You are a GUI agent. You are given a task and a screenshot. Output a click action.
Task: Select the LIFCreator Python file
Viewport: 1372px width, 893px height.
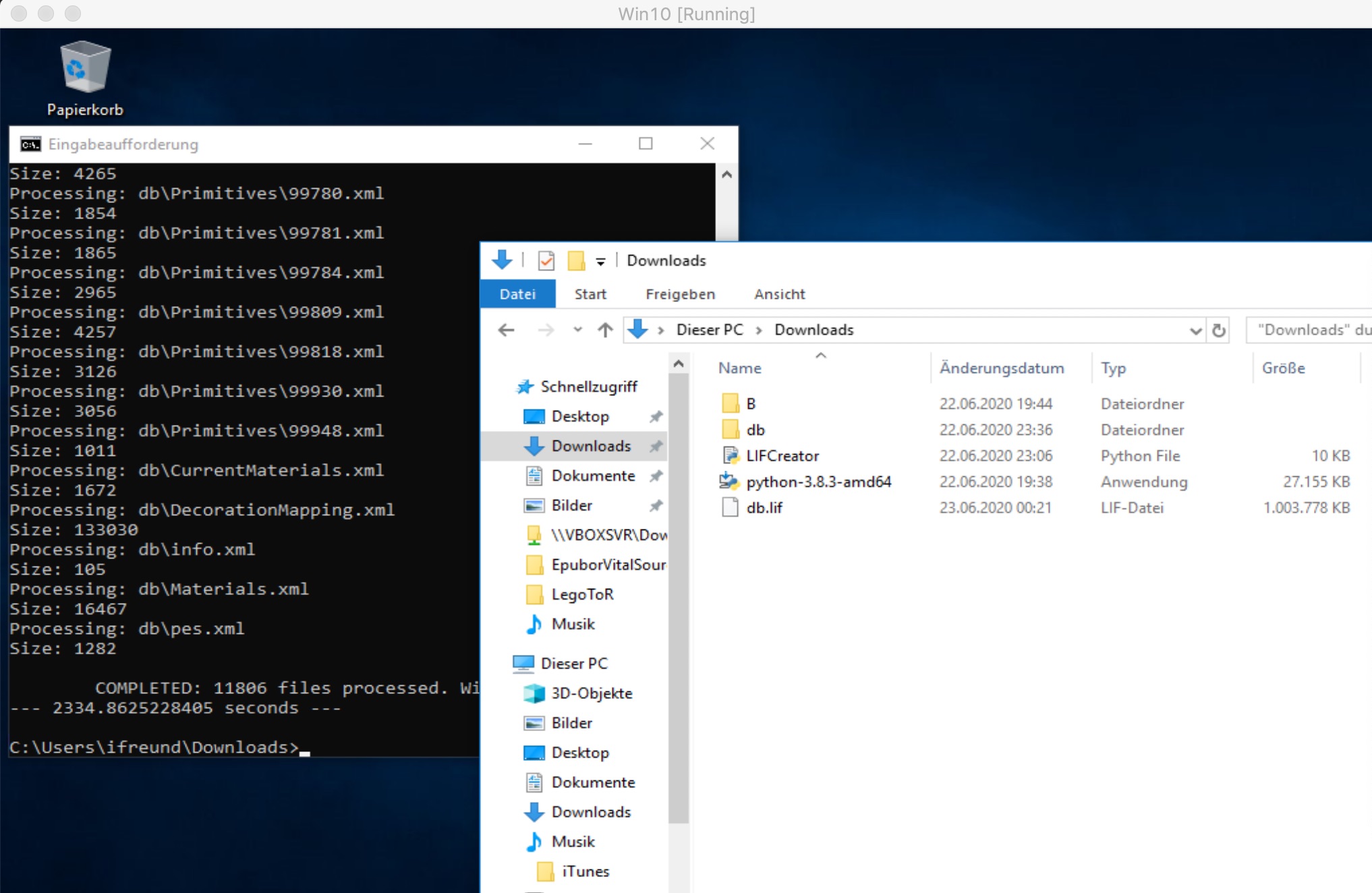click(x=782, y=456)
